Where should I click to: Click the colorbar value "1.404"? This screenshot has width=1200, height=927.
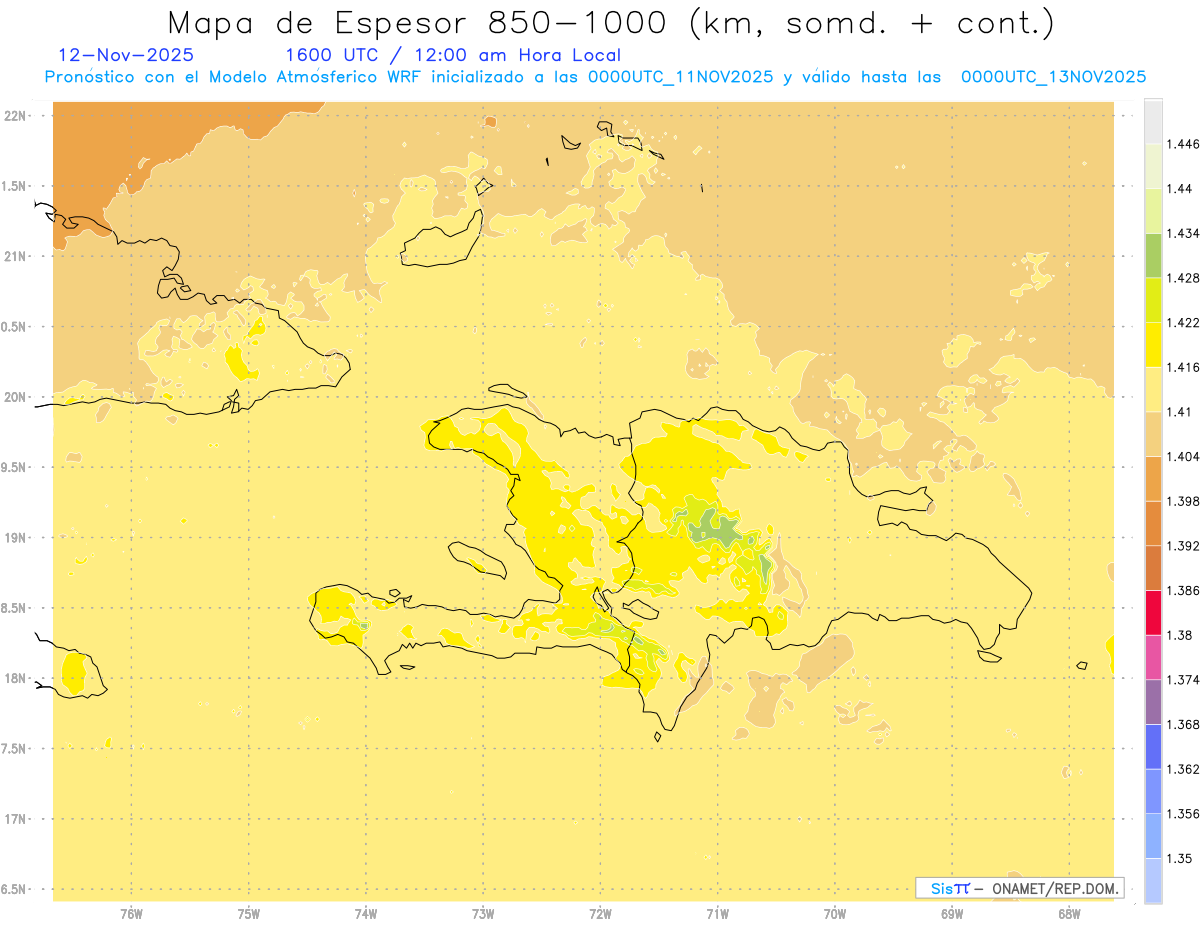click(x=1181, y=456)
